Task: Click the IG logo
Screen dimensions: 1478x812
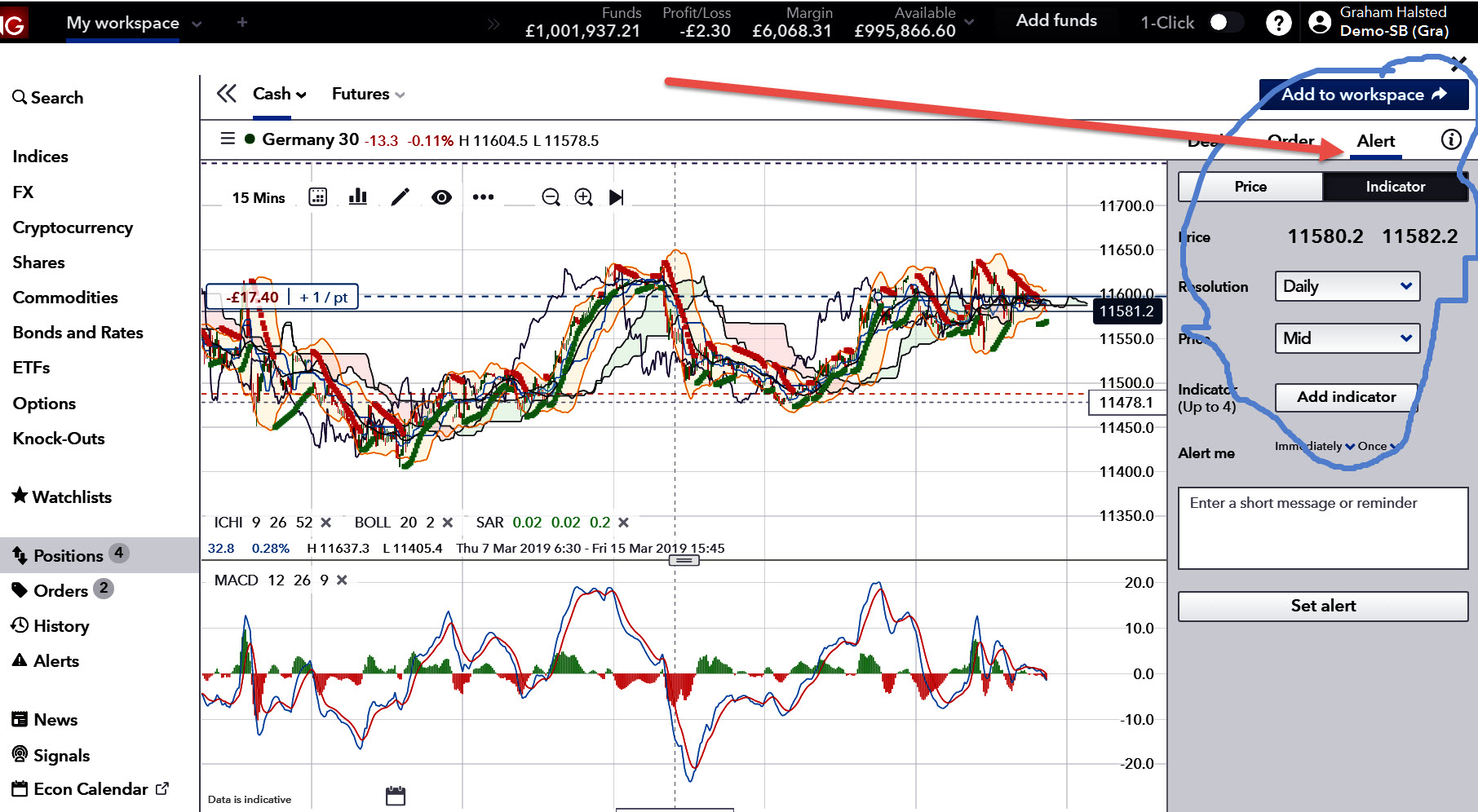Action: [13, 23]
